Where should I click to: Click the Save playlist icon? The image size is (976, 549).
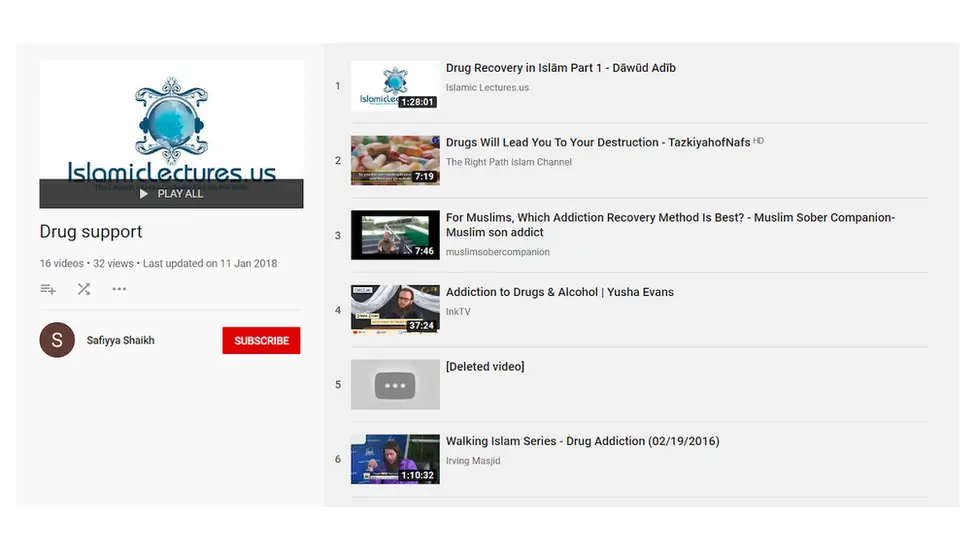pyautogui.click(x=48, y=289)
